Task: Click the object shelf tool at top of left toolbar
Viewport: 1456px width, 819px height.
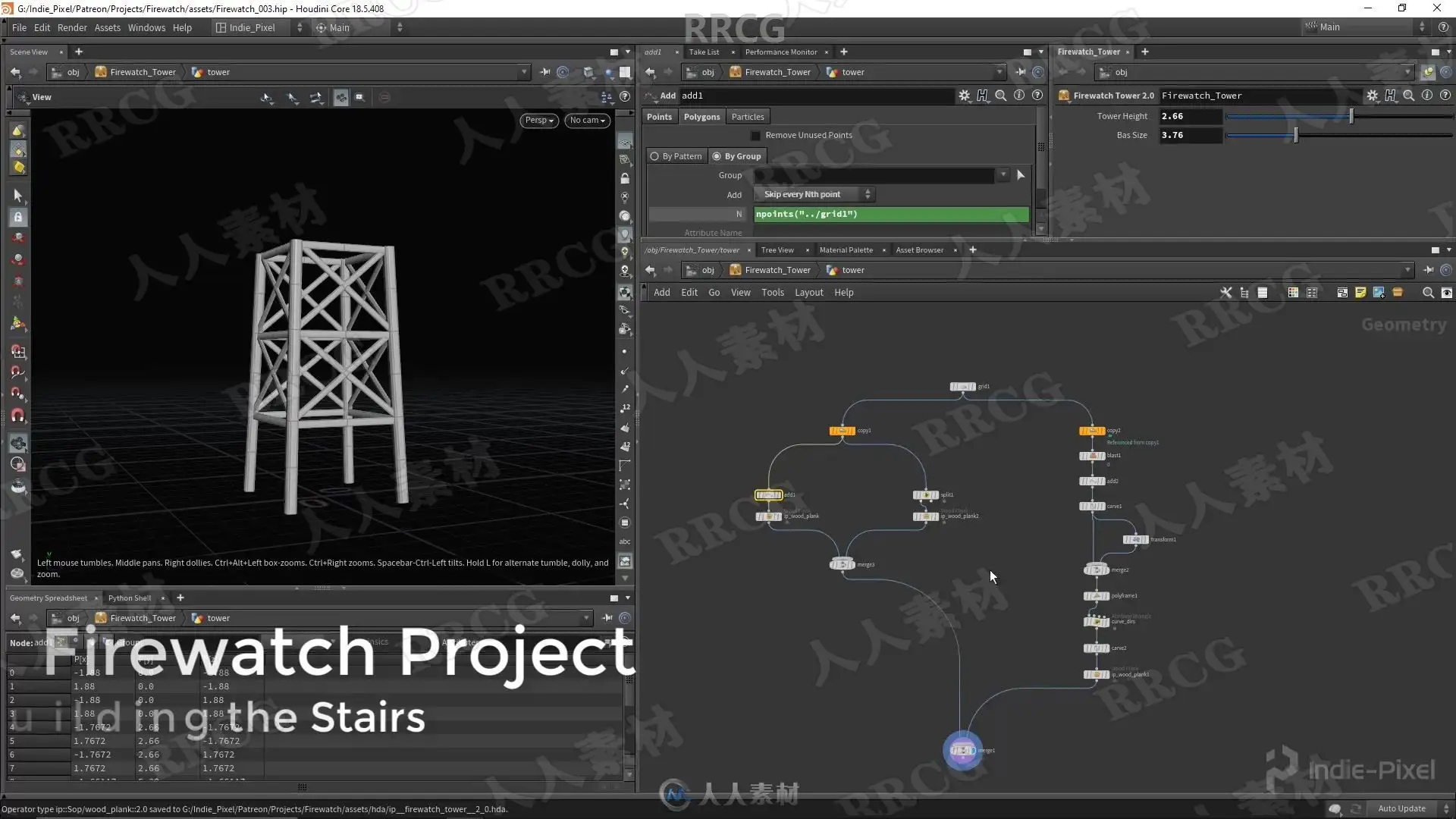Action: click(18, 131)
